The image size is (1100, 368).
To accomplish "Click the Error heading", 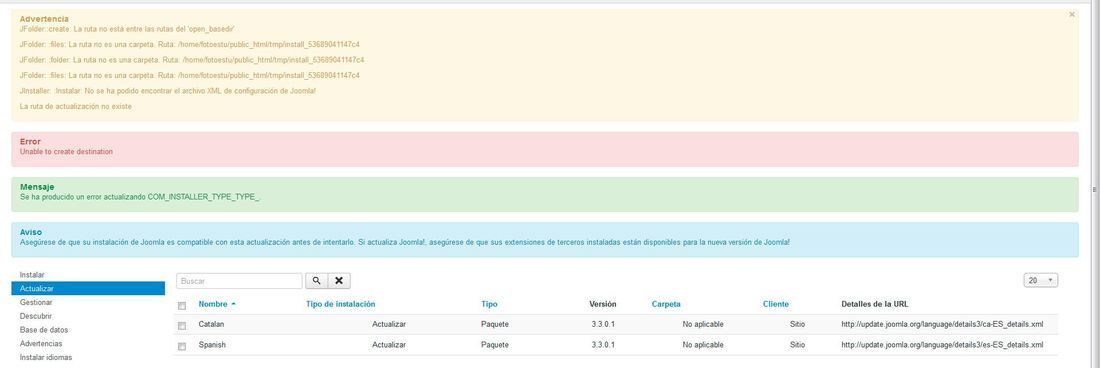I will point(30,142).
